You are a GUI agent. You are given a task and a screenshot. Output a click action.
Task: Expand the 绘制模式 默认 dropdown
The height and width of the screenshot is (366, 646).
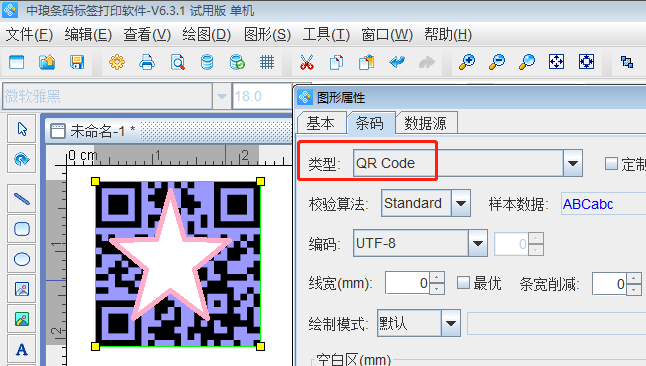click(x=451, y=323)
